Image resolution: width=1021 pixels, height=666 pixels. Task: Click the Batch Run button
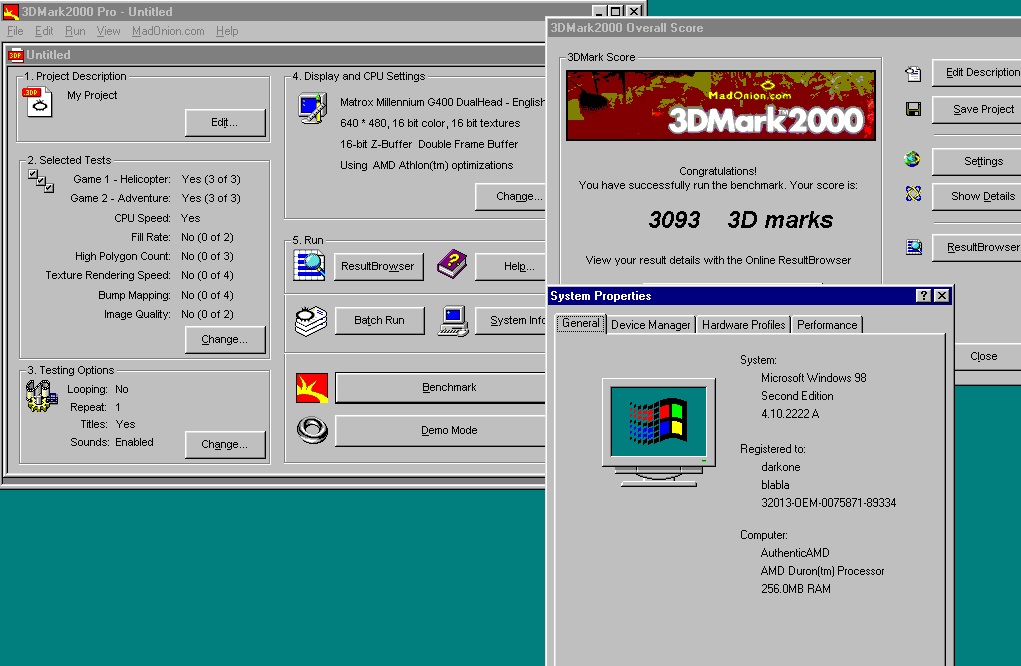pyautogui.click(x=379, y=320)
